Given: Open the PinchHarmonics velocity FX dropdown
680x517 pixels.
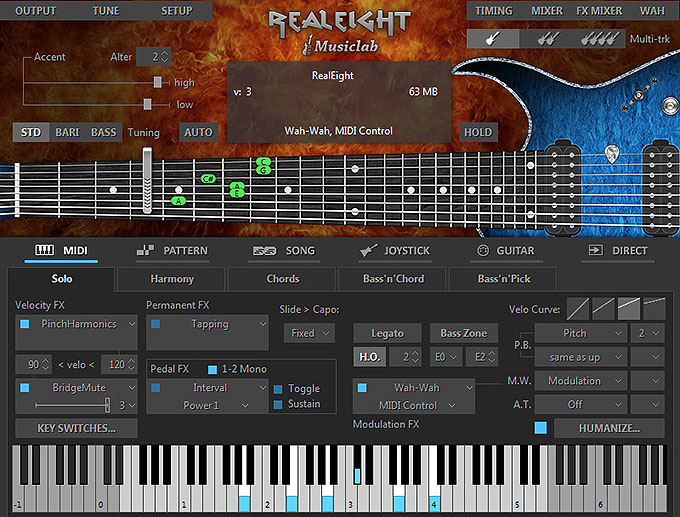Looking at the screenshot, I should 76,324.
